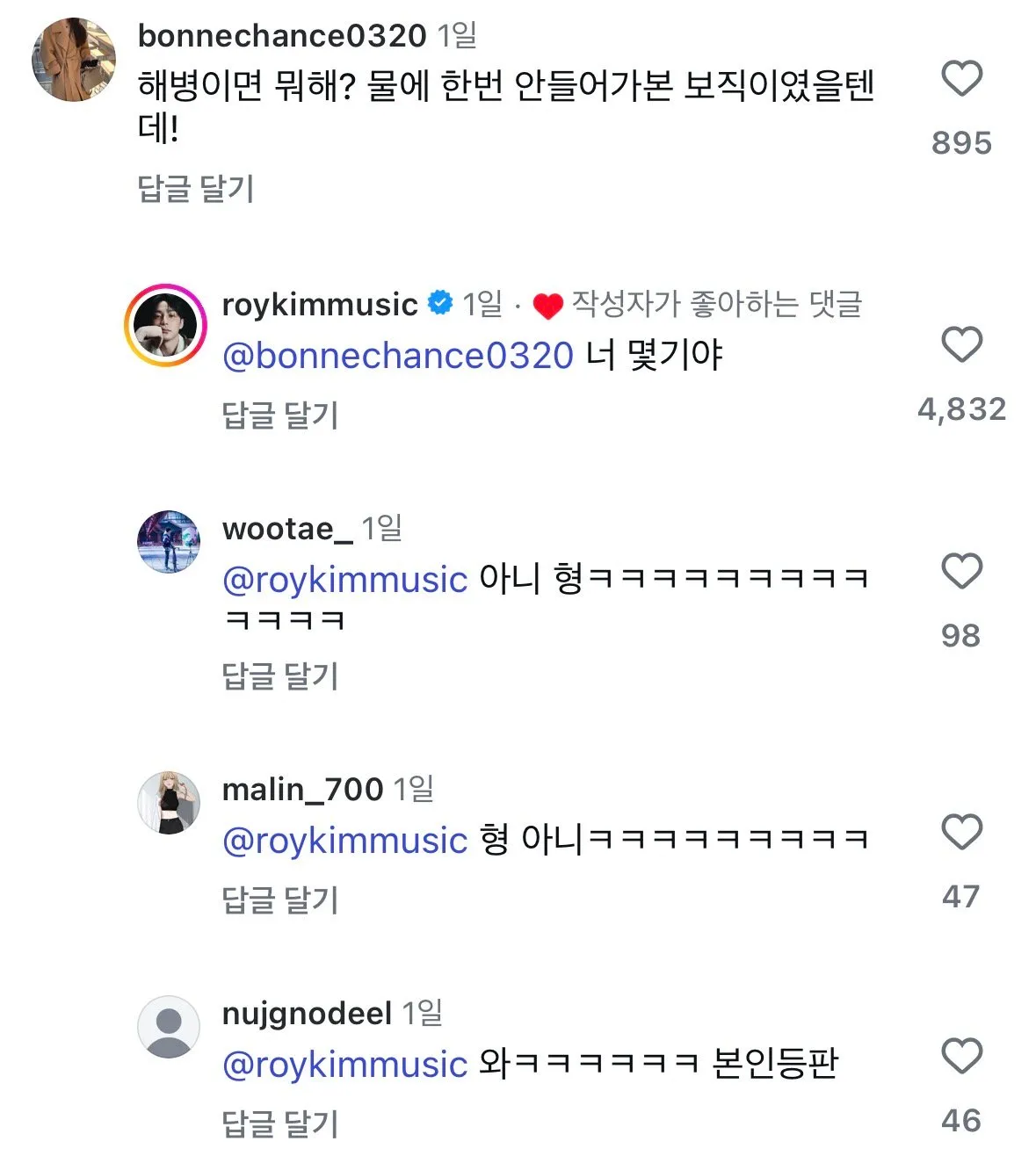The image size is (1036, 1163).
Task: Like nujgnodeel's reply using heart icon
Action: click(x=961, y=1056)
